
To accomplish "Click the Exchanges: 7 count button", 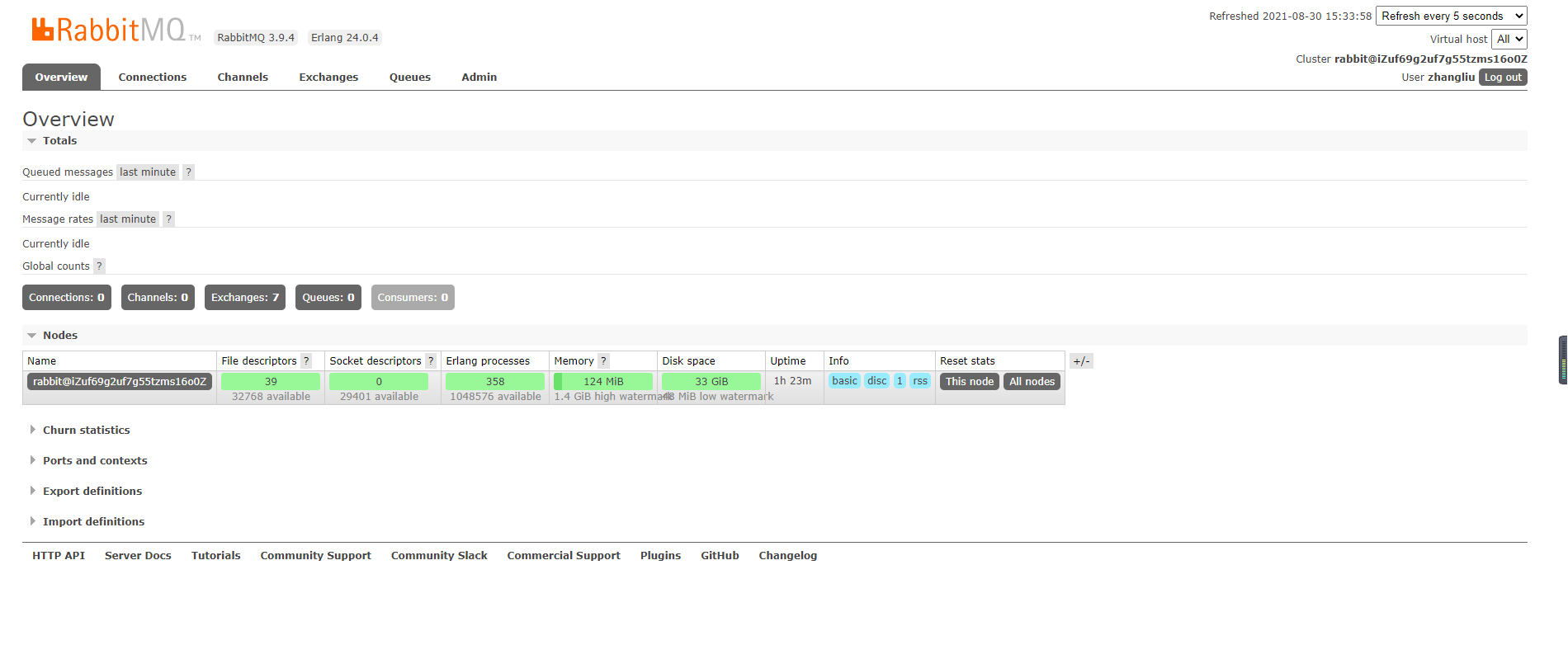I will tap(245, 297).
